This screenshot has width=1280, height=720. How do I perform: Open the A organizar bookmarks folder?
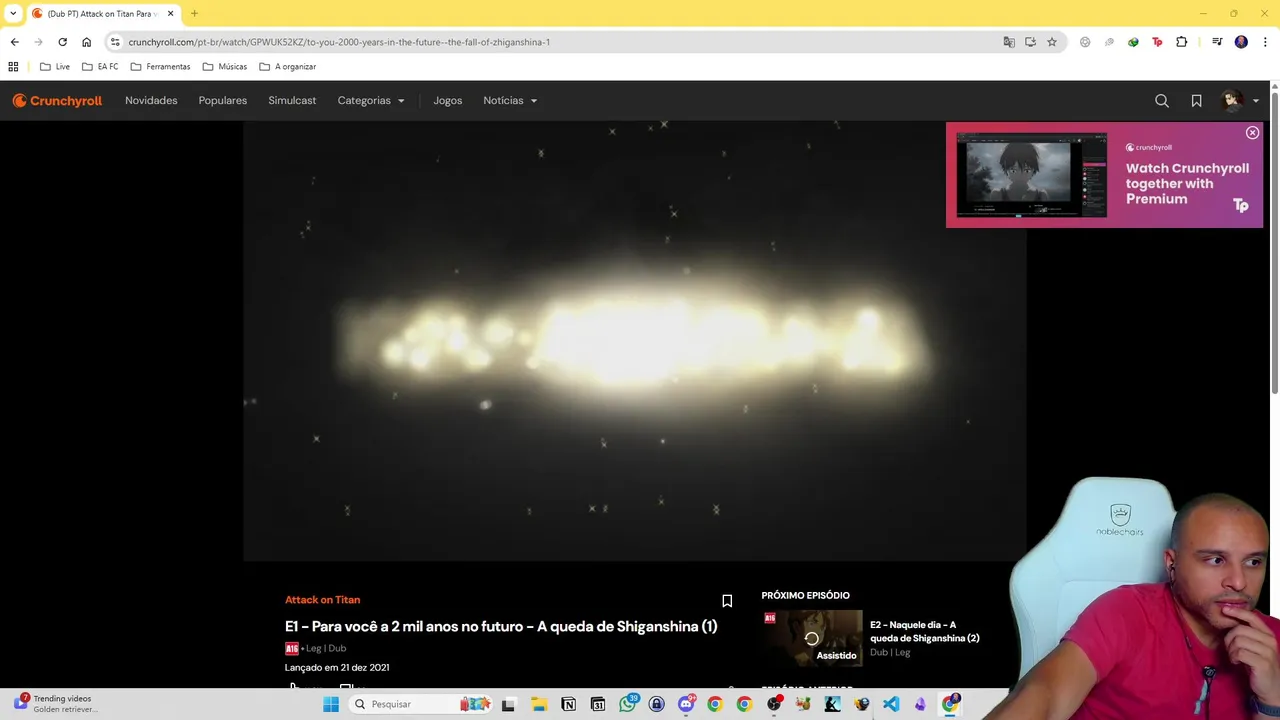pyautogui.click(x=288, y=67)
